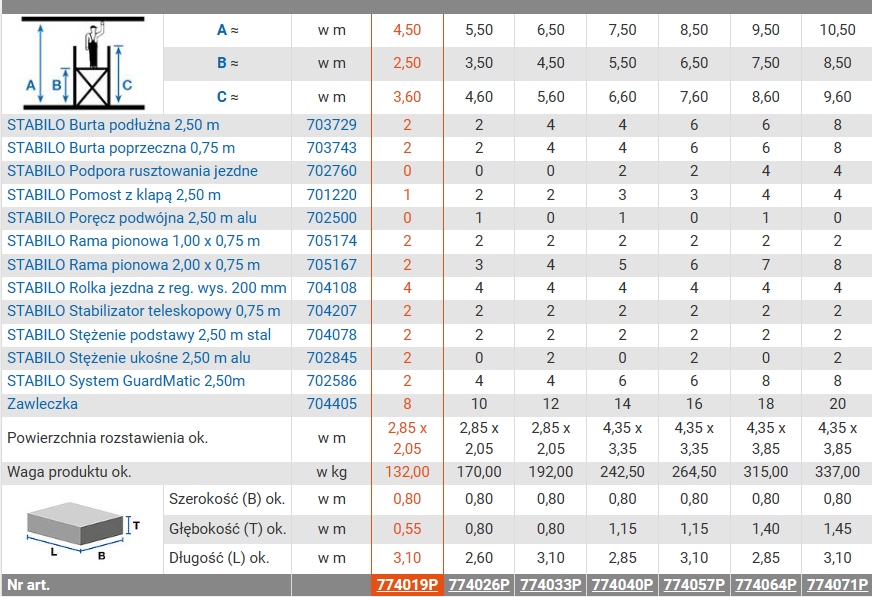
Task: Click article number 704078
Action: tap(331, 335)
